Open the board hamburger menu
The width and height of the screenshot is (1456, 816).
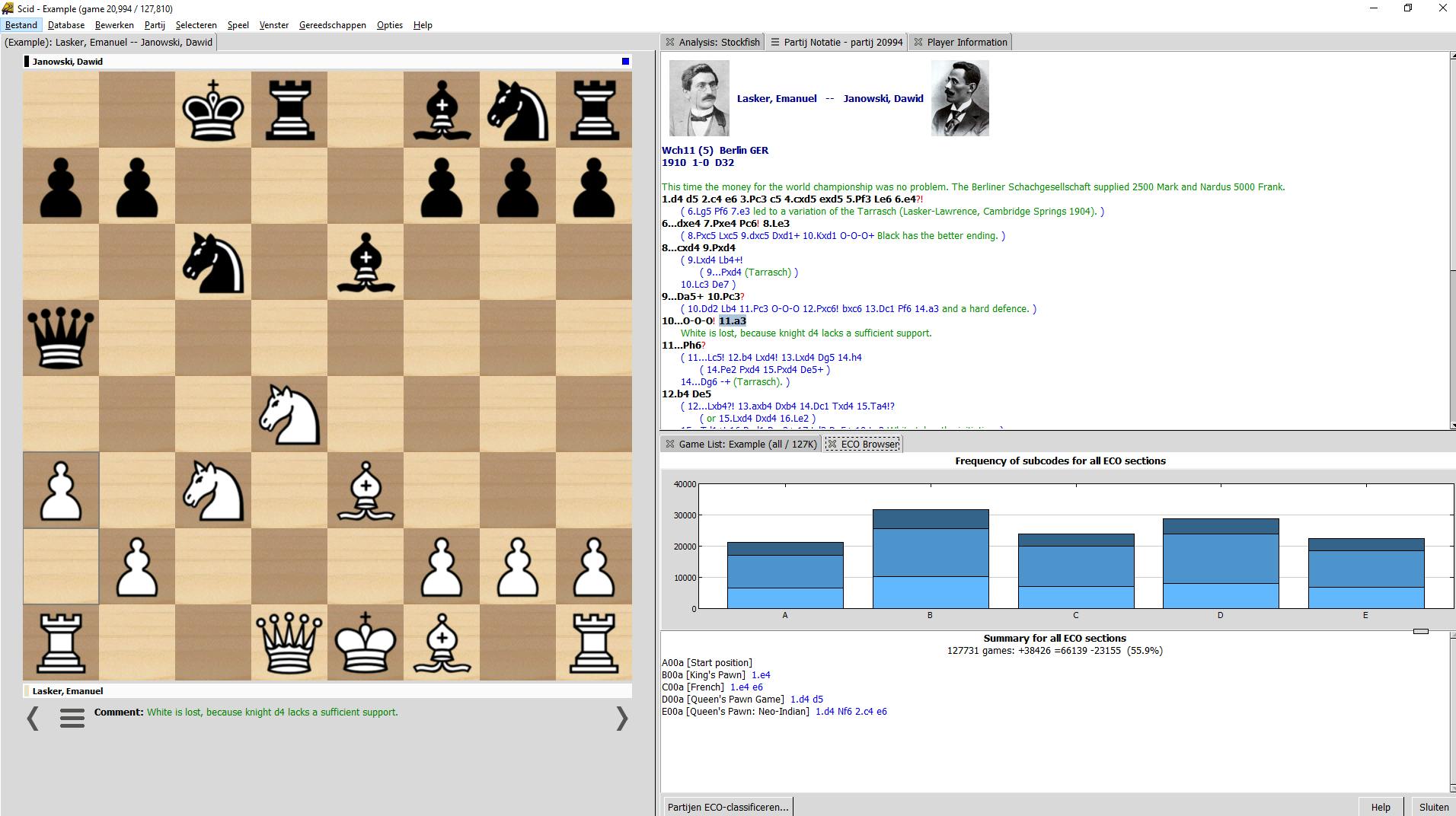pyautogui.click(x=72, y=718)
